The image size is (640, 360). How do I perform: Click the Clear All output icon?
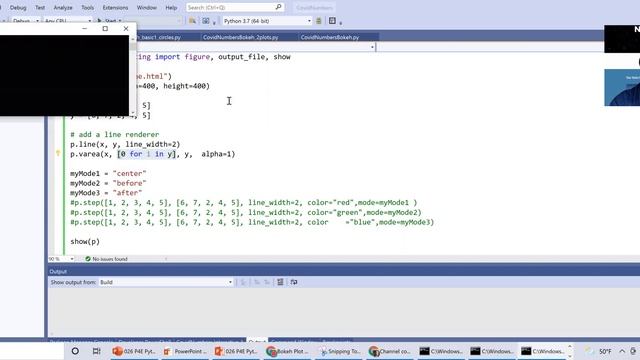coord(280,282)
